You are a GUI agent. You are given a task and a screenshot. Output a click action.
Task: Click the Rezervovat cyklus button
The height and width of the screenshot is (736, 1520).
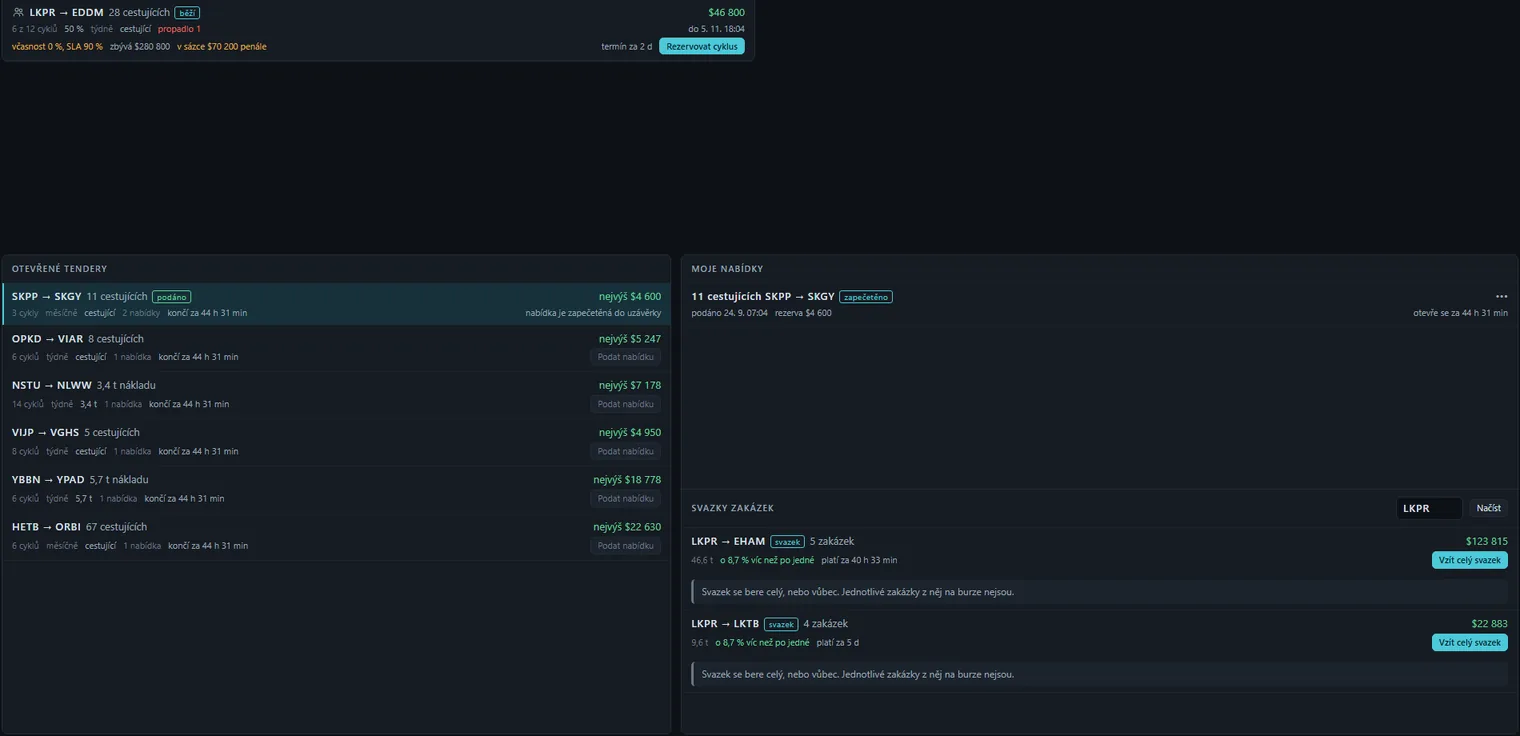(x=702, y=46)
